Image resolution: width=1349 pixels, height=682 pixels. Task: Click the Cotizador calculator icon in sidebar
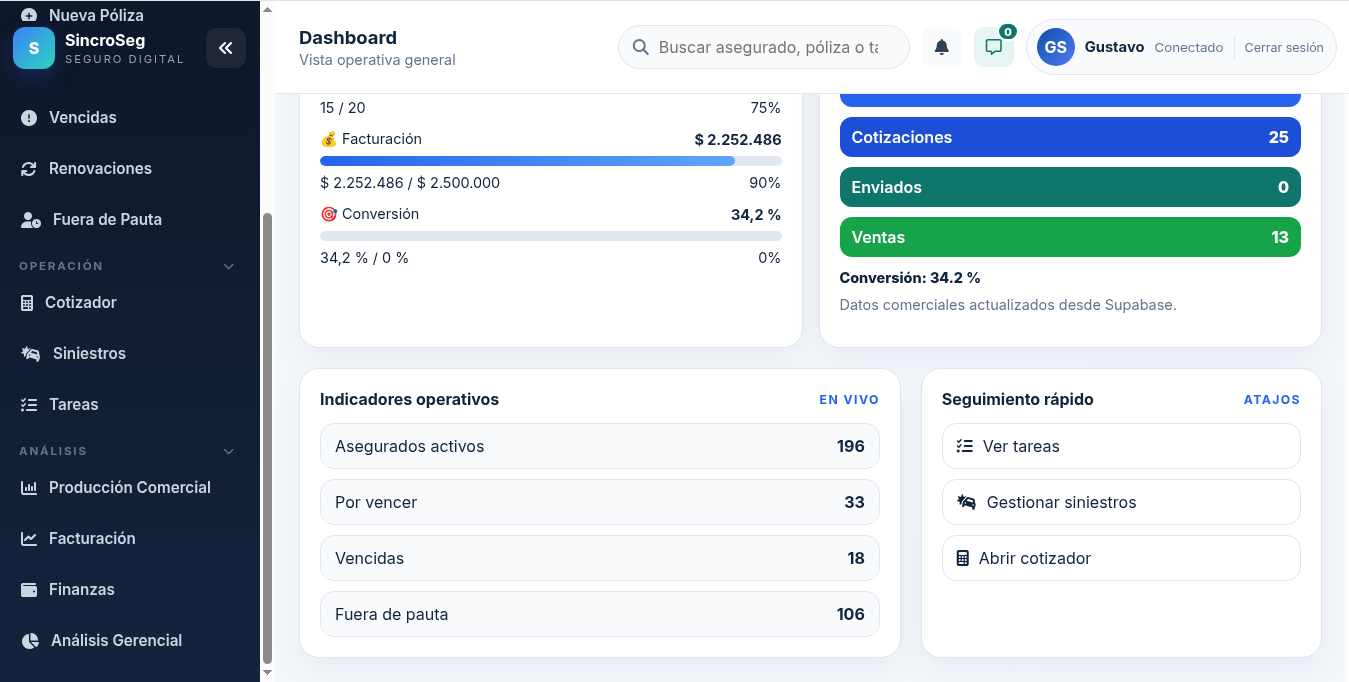27,303
